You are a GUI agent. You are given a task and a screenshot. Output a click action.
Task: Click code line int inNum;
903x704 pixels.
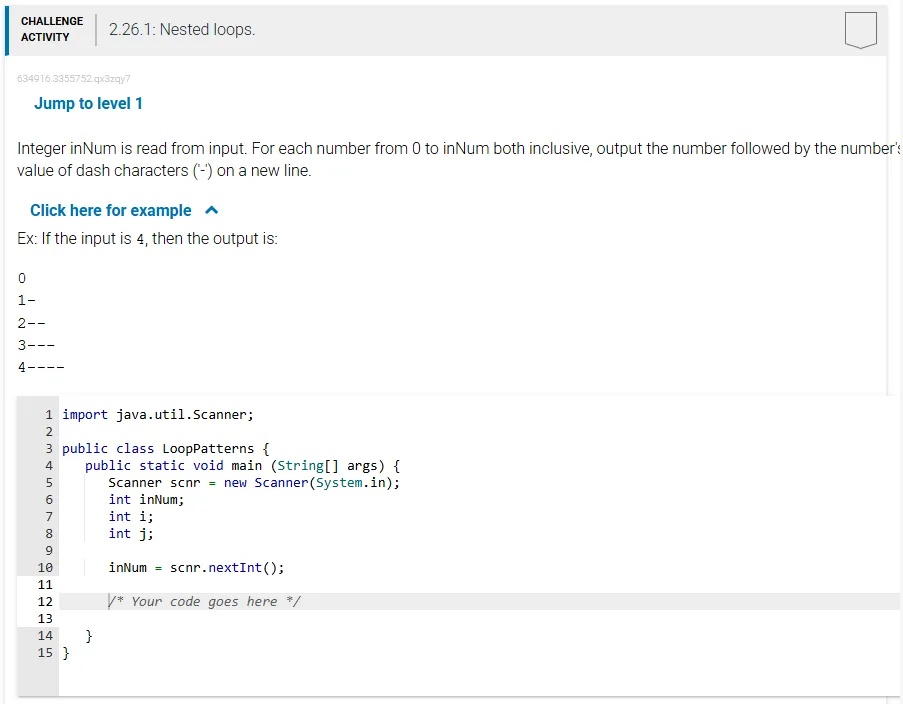coord(146,499)
